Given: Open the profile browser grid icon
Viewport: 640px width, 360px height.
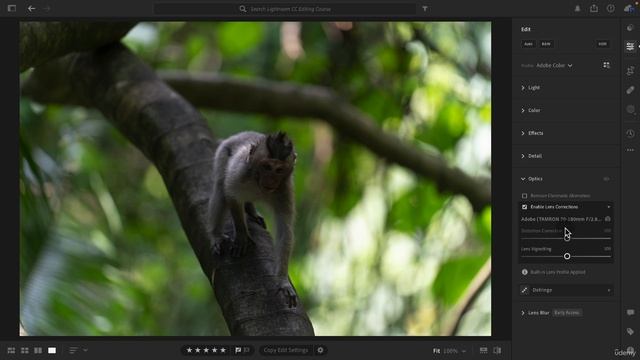Looking at the screenshot, I should [606, 65].
